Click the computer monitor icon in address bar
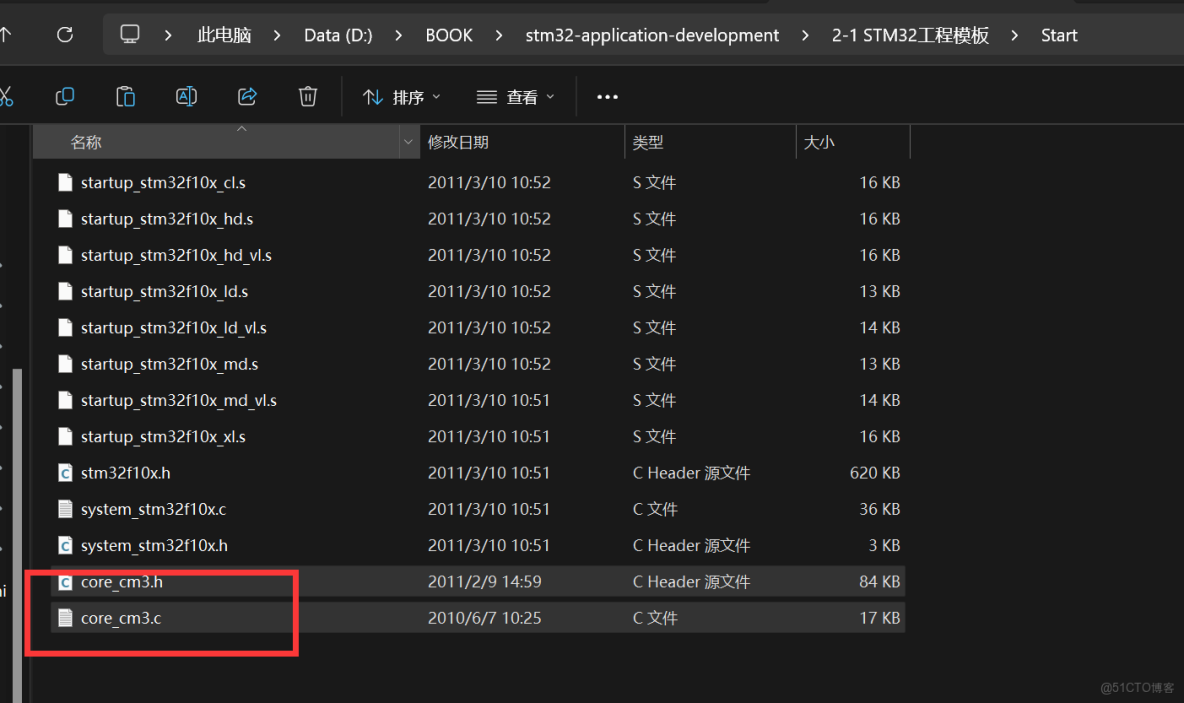 coord(130,35)
